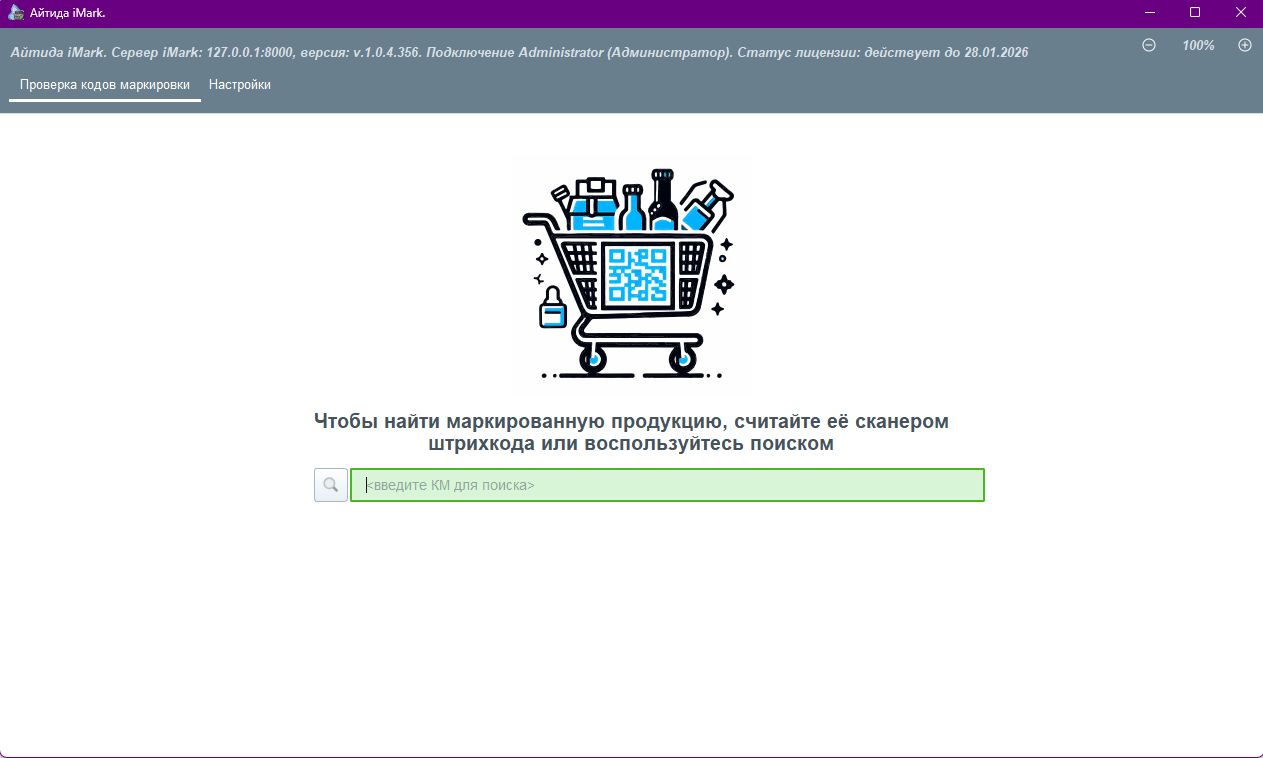Select the Проверка кодов маркировки tab
The height and width of the screenshot is (758, 1263).
pyautogui.click(x=105, y=85)
